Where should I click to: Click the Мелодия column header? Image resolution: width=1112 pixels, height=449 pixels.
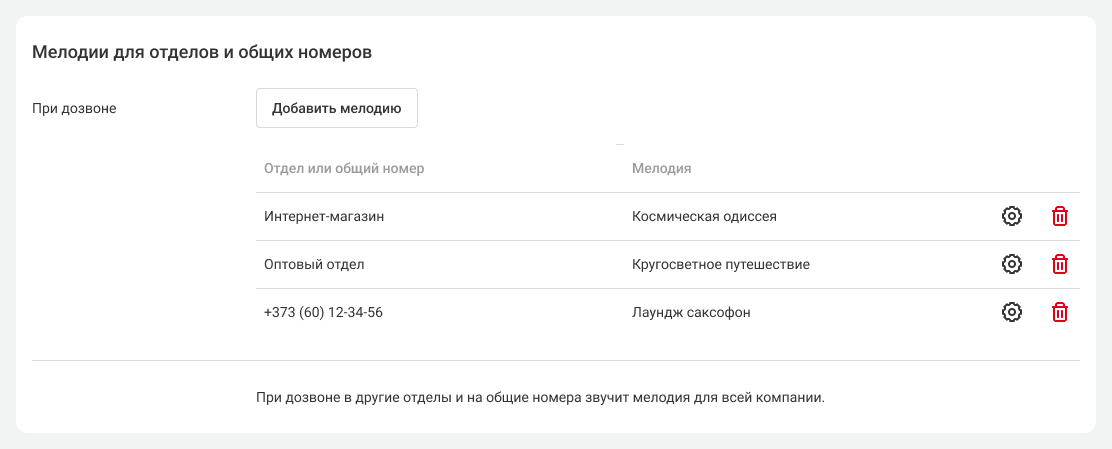pos(661,168)
